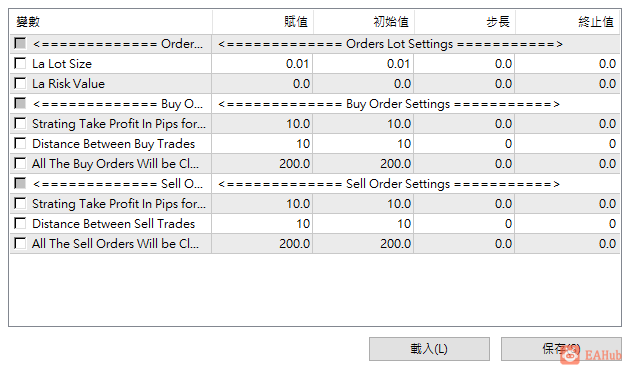This screenshot has height=370, width=631.
Task: Tick the All The Buy Orders checkbox
Action: pos(20,163)
